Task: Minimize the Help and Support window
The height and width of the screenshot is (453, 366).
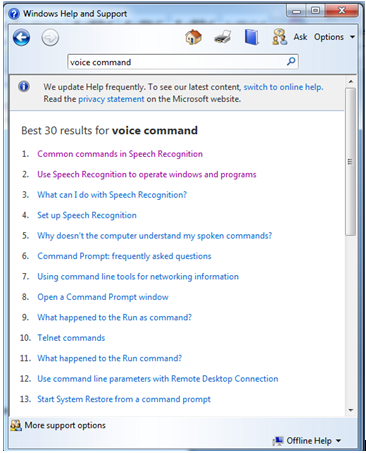Action: click(x=296, y=11)
